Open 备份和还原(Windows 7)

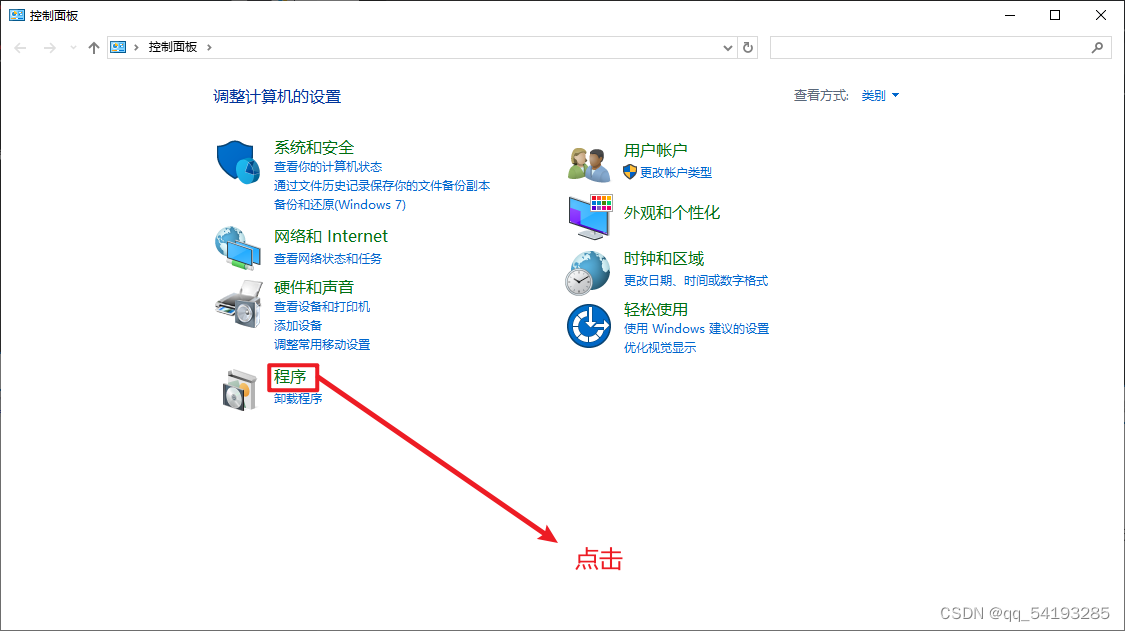(x=339, y=204)
